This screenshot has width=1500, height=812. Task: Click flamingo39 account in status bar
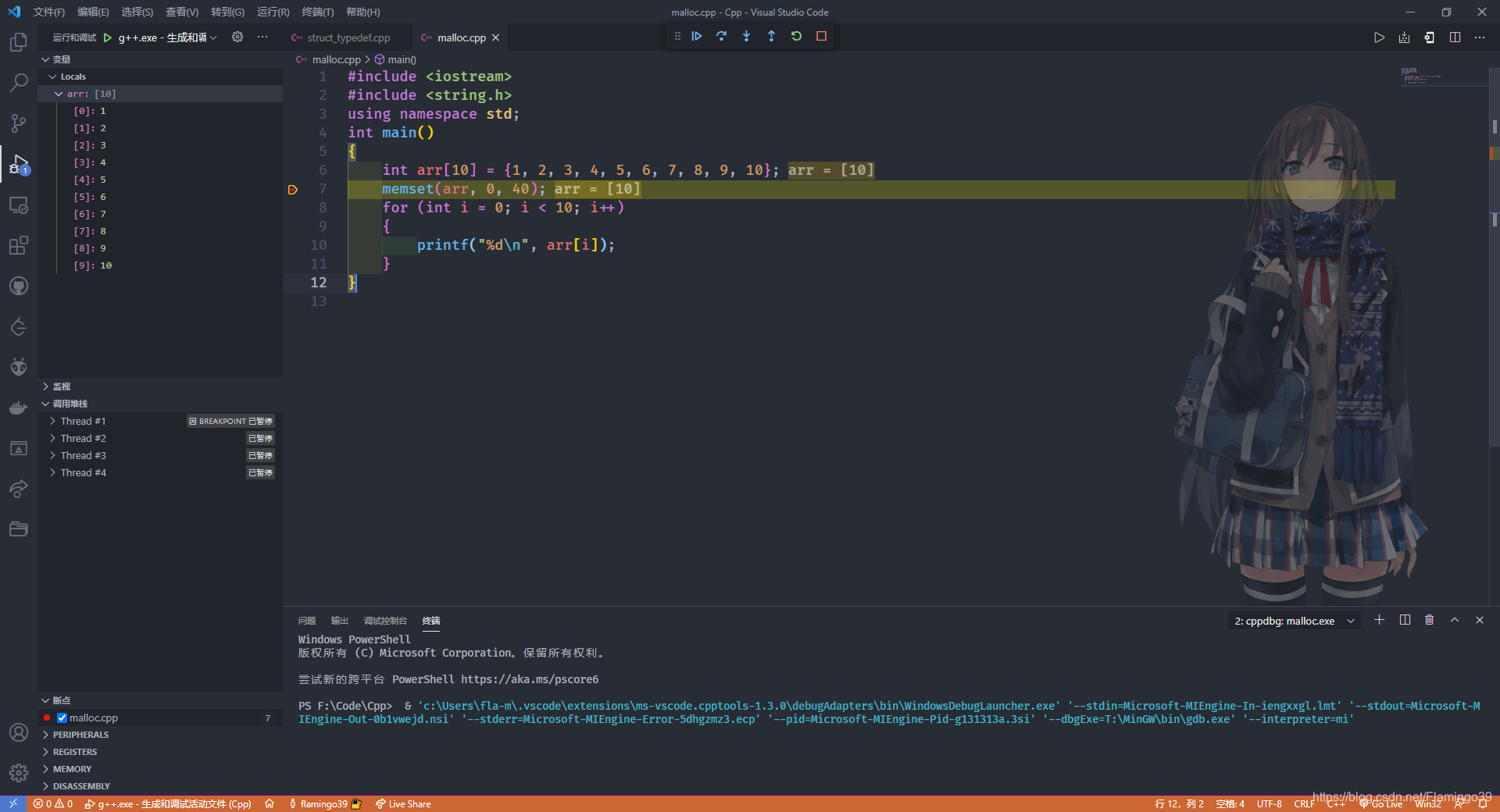[x=324, y=803]
